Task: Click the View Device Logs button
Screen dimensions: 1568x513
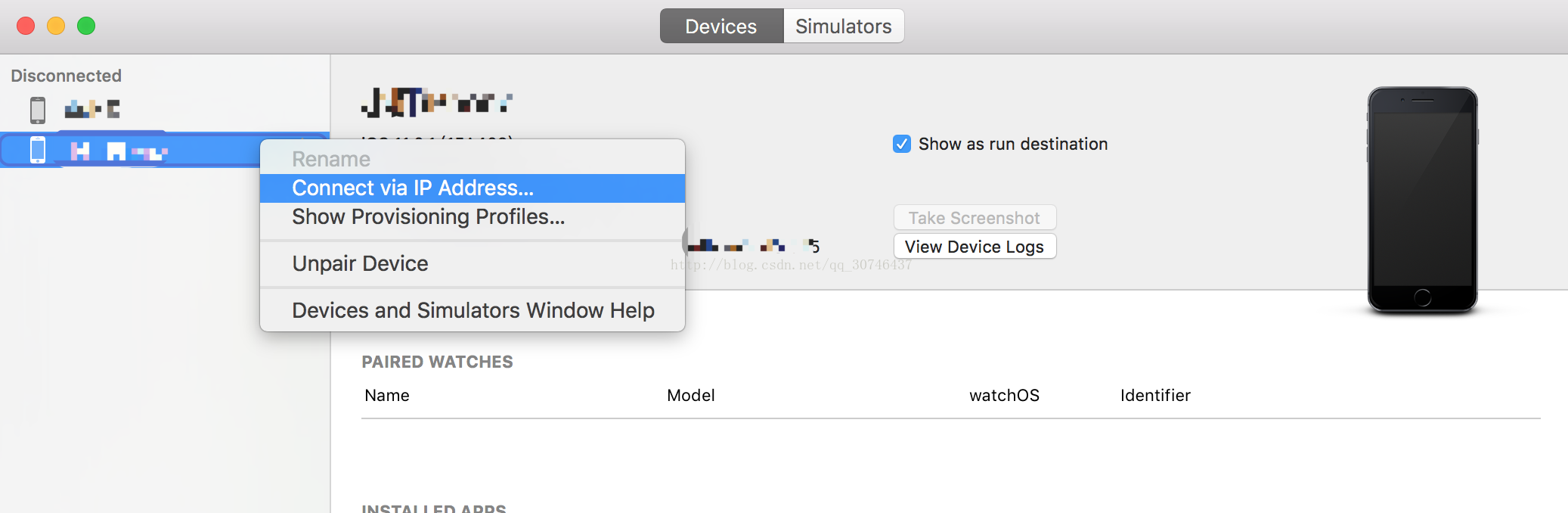Action: tap(975, 247)
